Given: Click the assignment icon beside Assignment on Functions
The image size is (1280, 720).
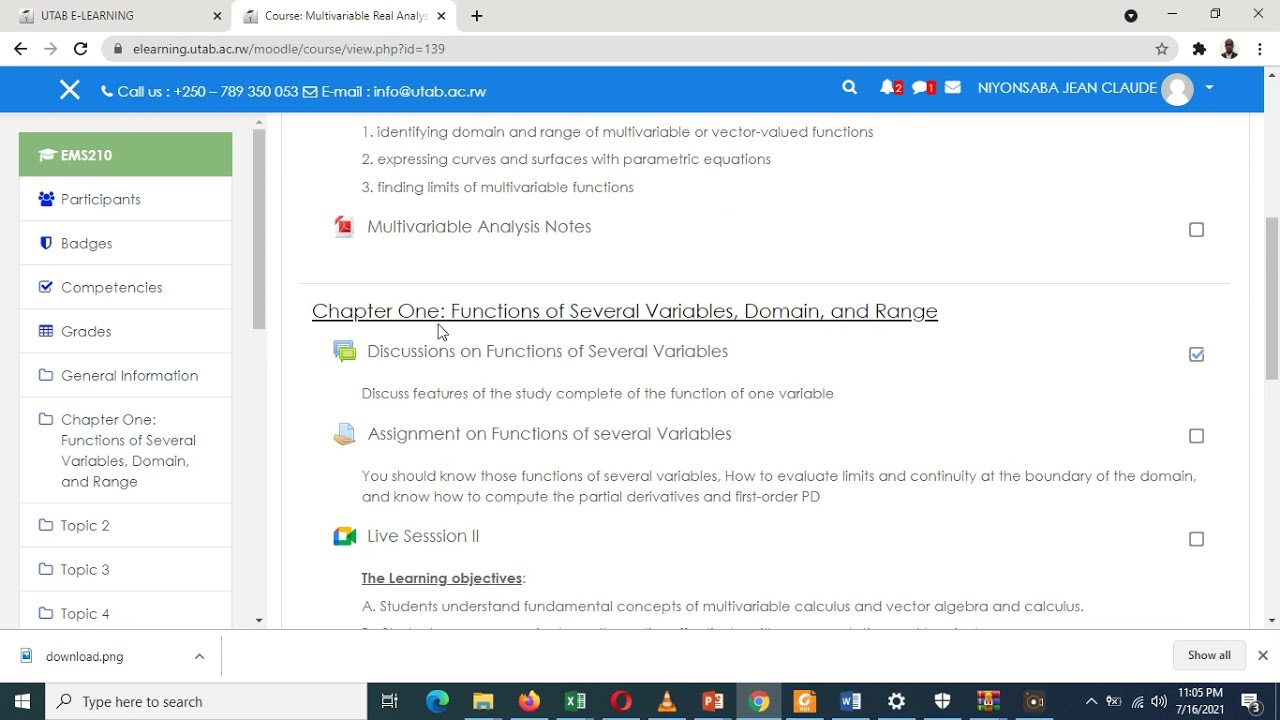Looking at the screenshot, I should click(344, 434).
